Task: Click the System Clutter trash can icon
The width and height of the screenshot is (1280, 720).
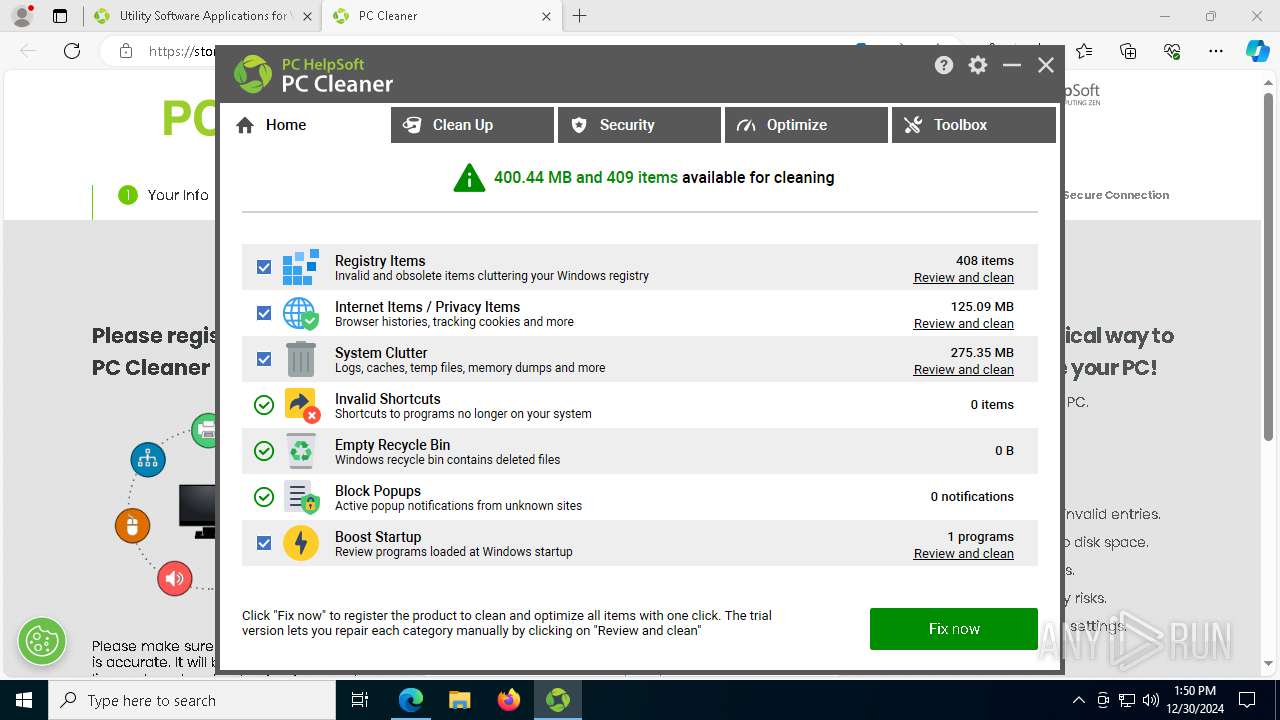Action: 301,359
